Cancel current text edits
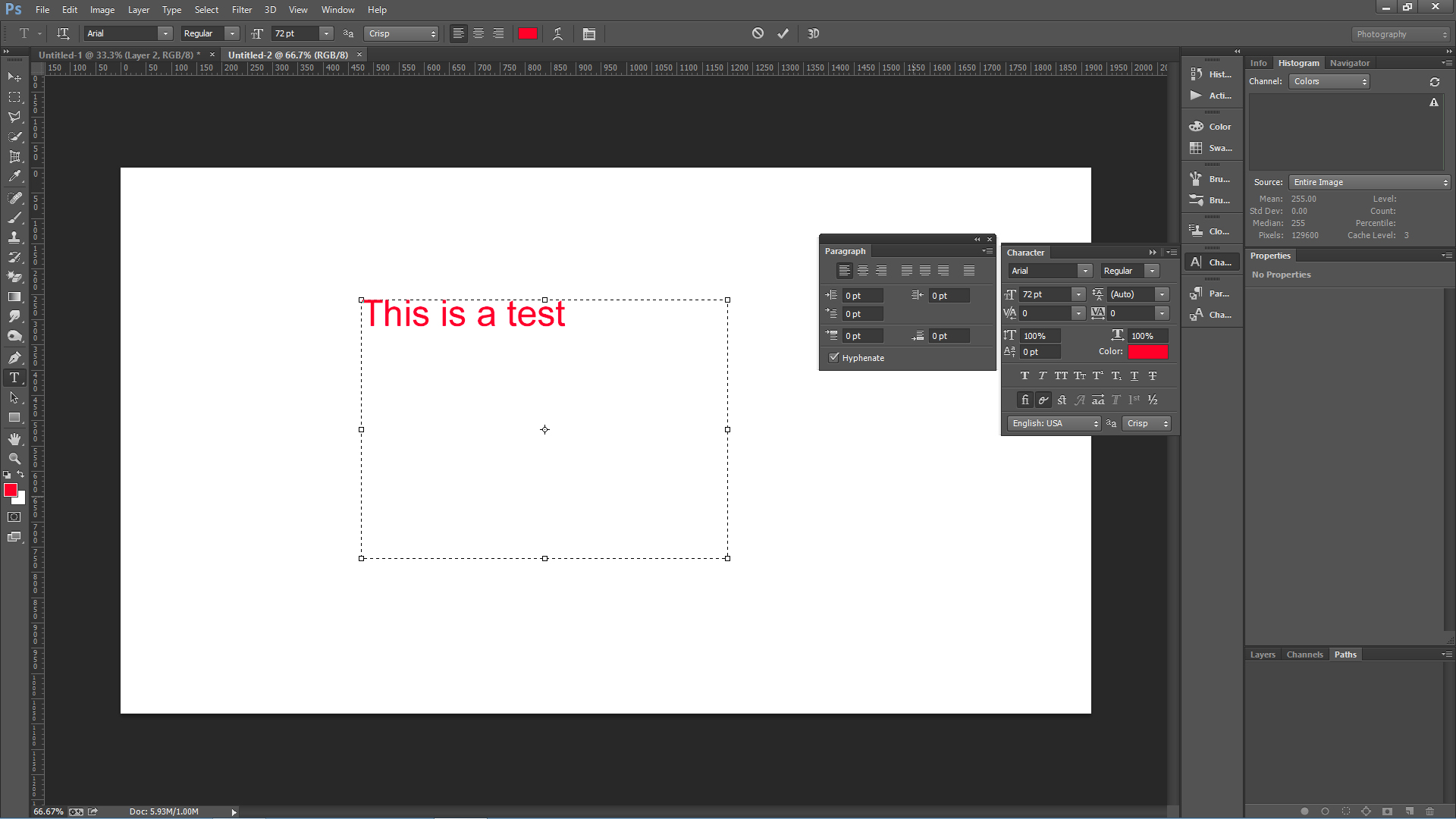The image size is (1456, 819). tap(758, 33)
